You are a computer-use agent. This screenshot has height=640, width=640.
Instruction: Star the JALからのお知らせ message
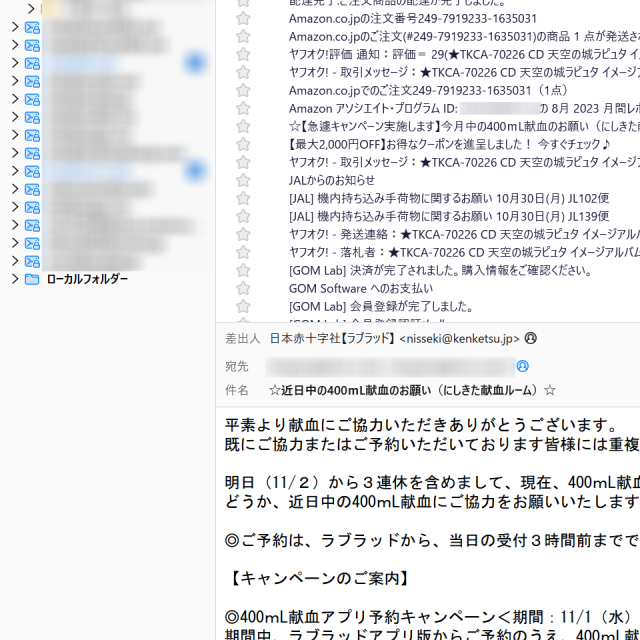pos(243,180)
